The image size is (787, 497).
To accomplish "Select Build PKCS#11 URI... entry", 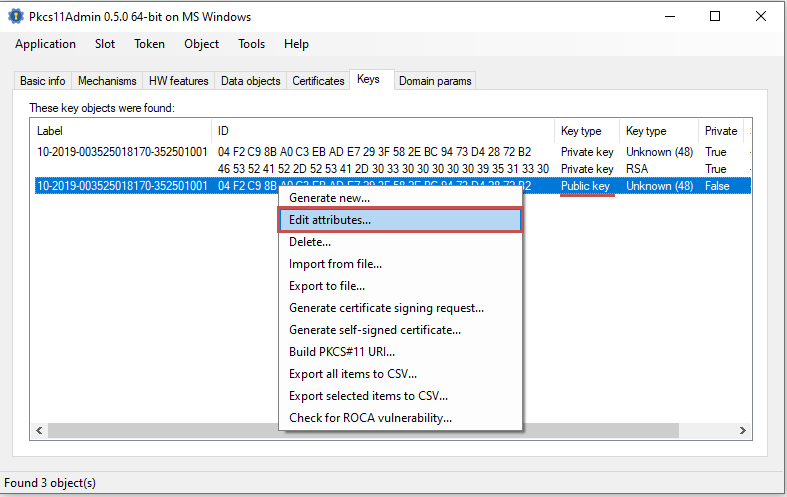I will 400,352.
